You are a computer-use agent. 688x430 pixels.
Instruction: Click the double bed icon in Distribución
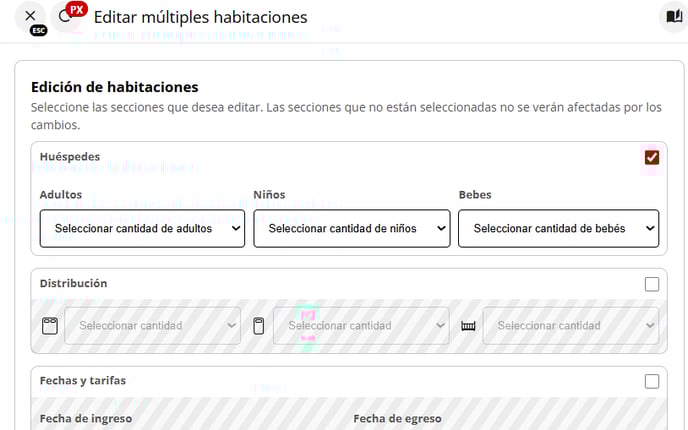click(50, 326)
